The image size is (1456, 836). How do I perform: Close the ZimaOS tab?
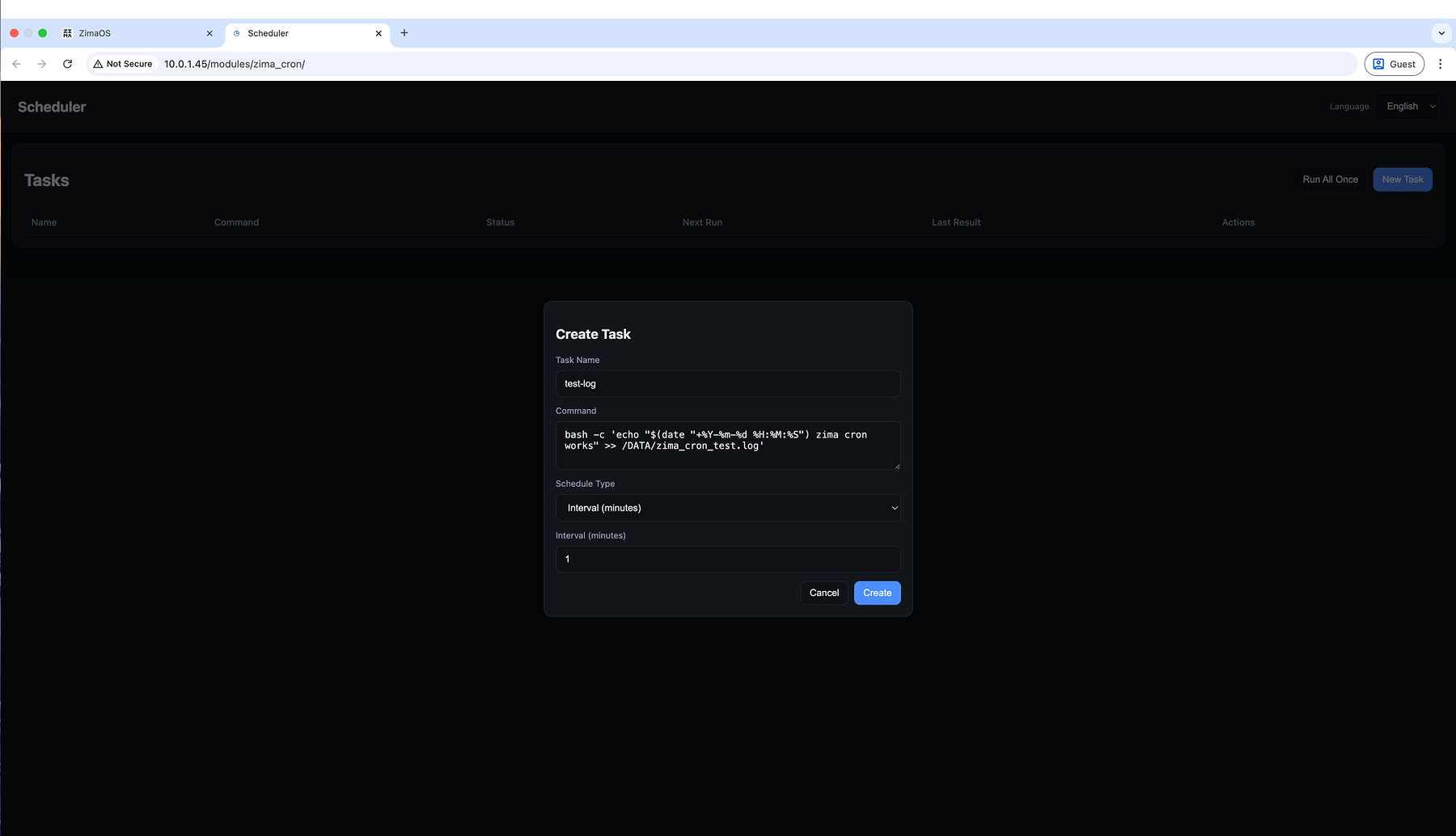(x=210, y=34)
